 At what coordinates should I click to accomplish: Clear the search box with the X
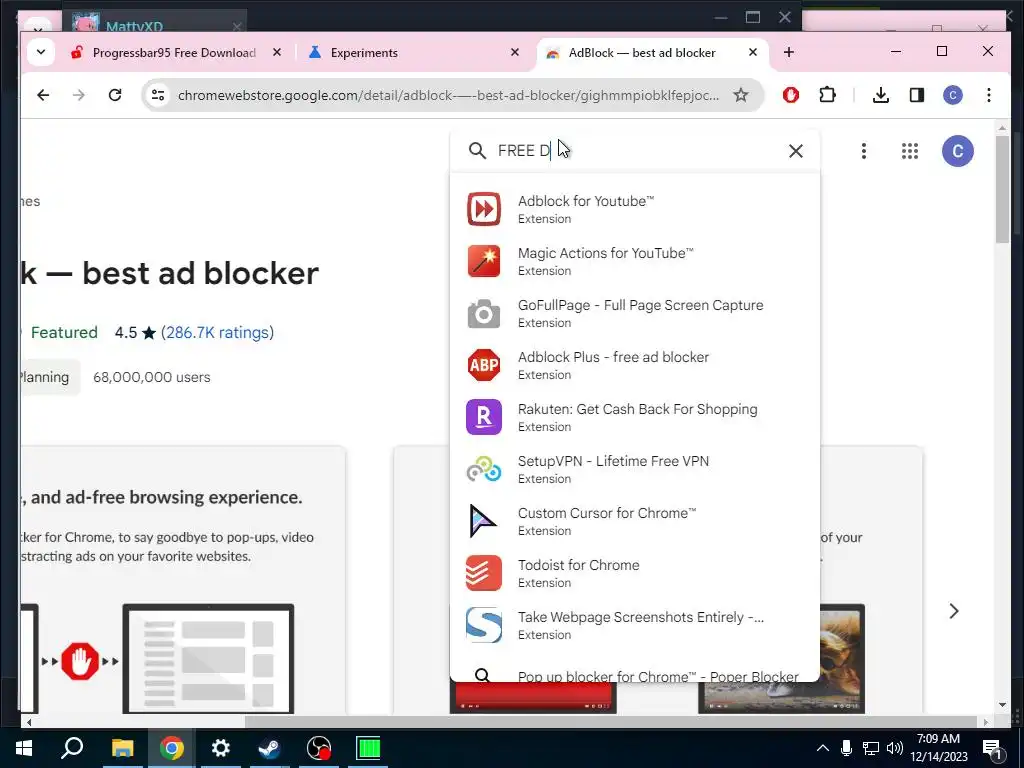click(795, 151)
